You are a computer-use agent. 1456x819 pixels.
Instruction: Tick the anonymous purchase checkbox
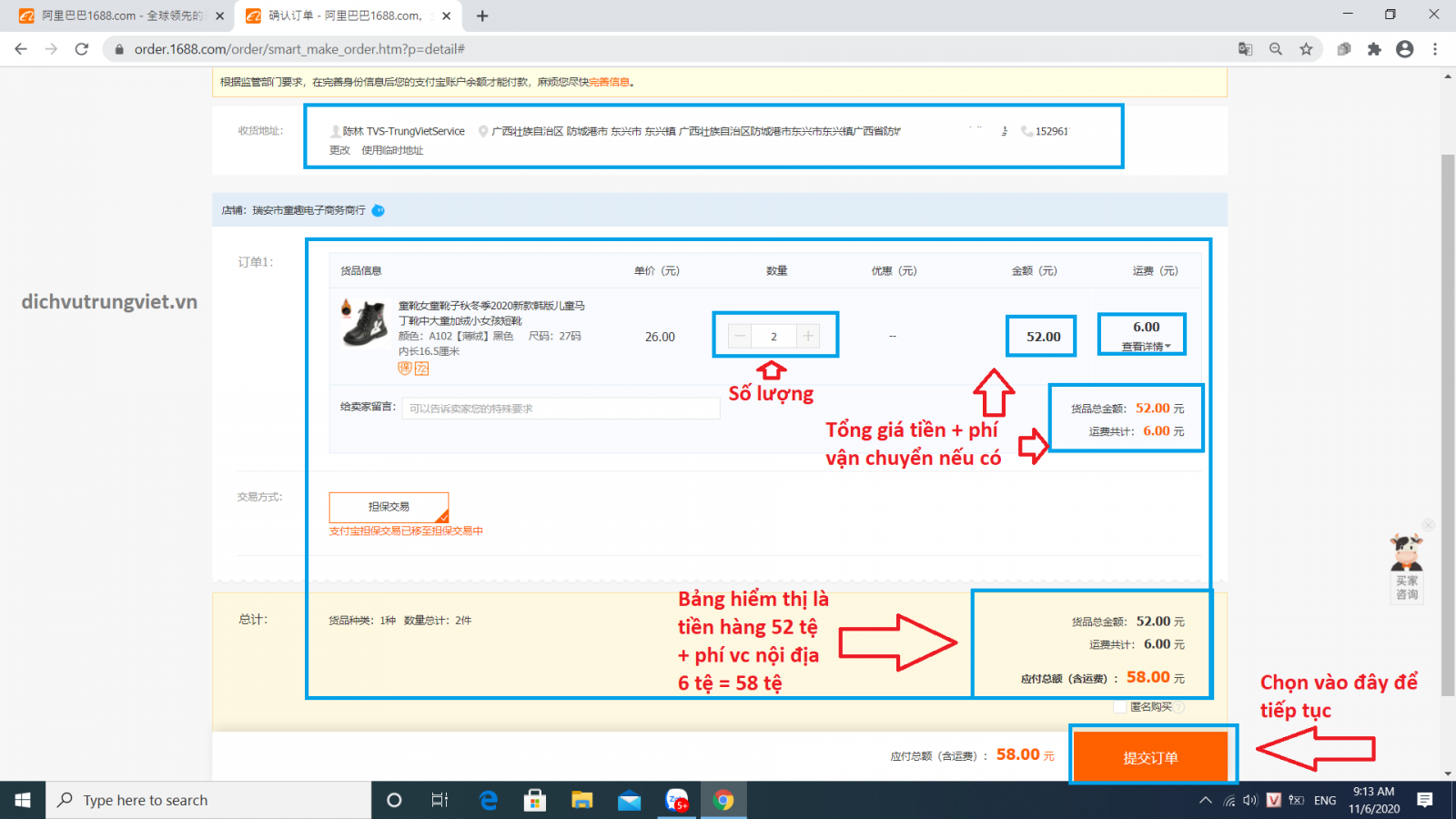[x=1120, y=707]
